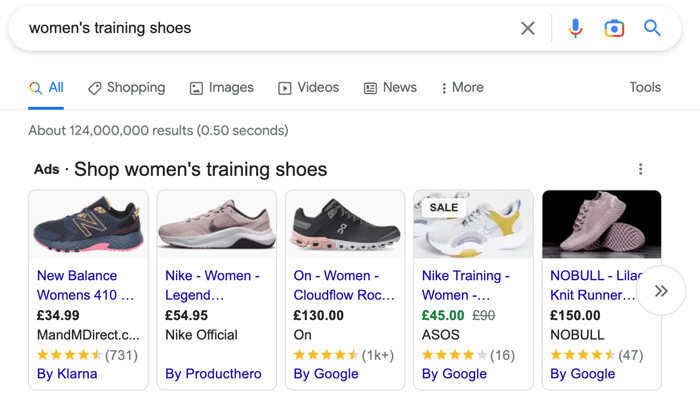Image resolution: width=700 pixels, height=408 pixels.
Task: Click the Shop women's training shoes heading
Action: (200, 170)
